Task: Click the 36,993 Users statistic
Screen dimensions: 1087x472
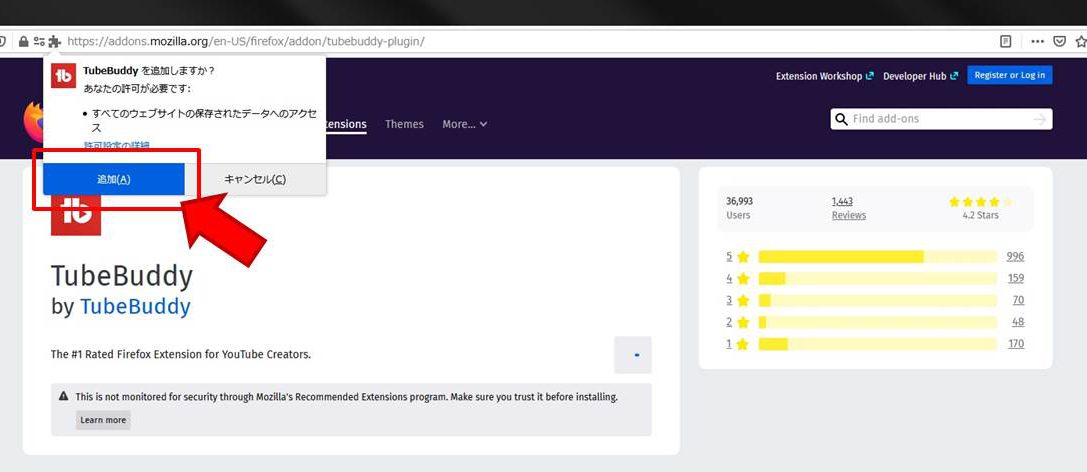Action: pos(739,208)
